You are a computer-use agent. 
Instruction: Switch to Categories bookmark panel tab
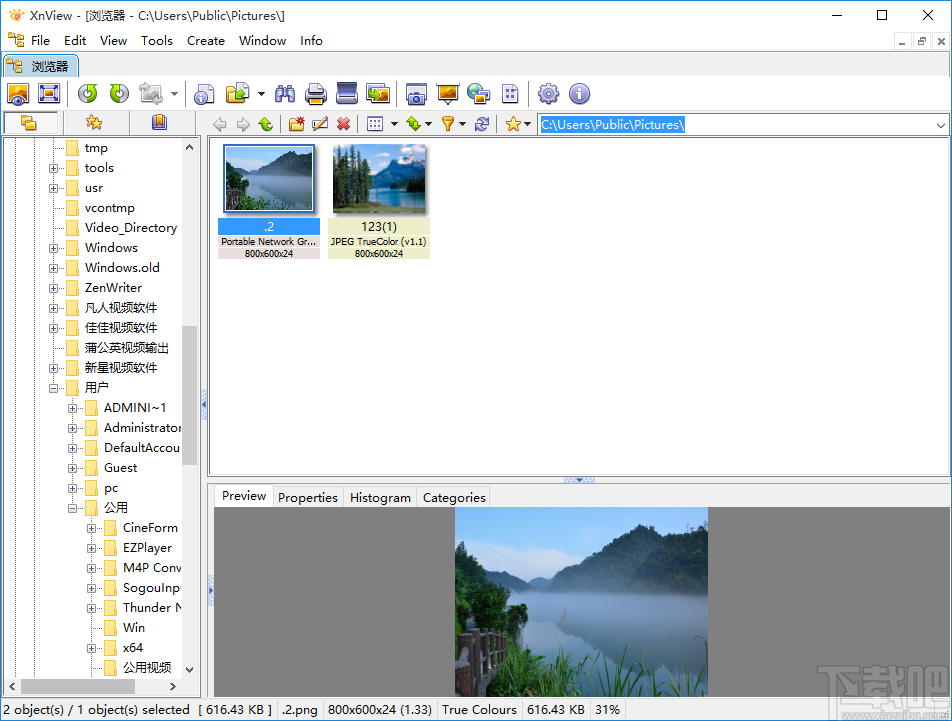[159, 123]
